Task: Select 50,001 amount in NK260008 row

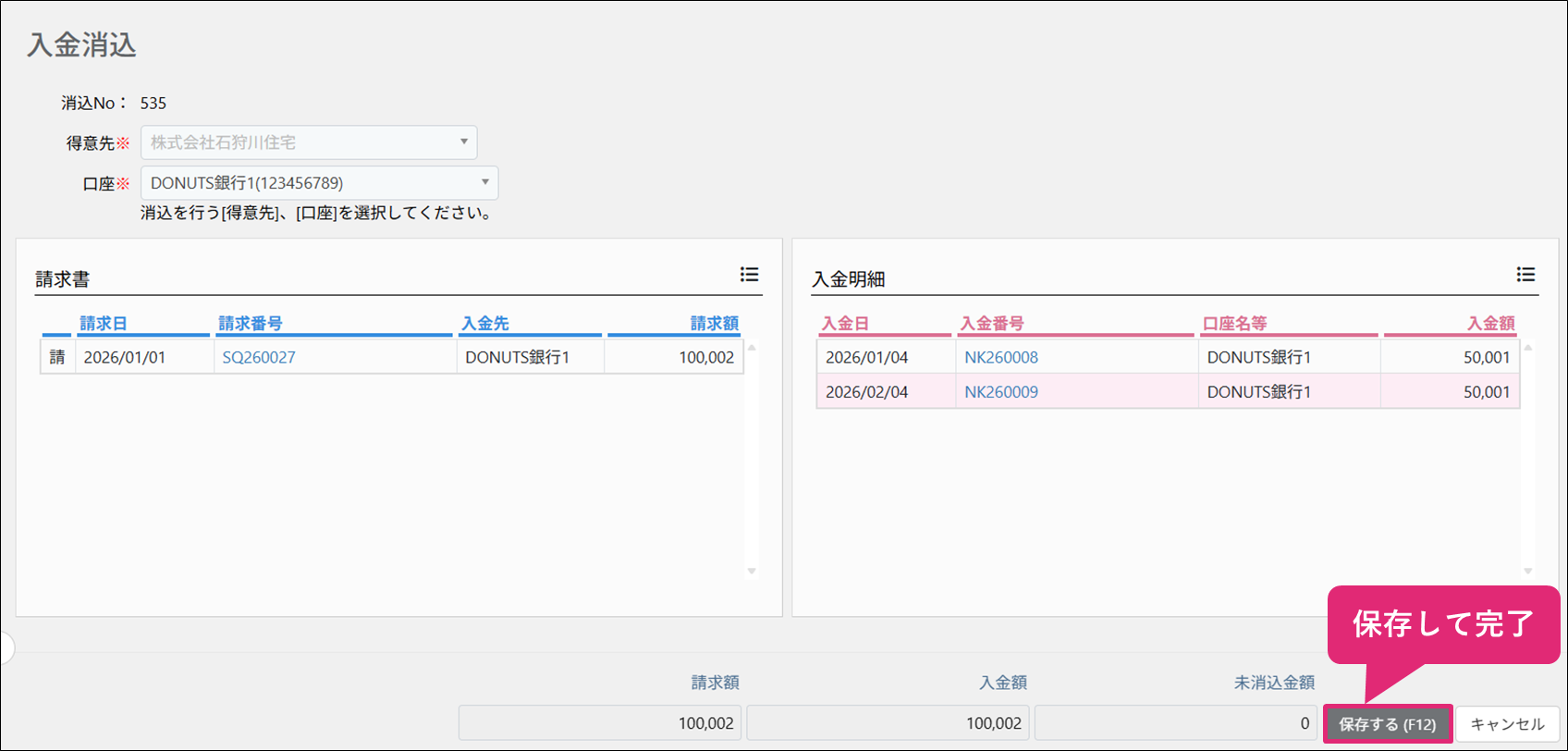Action: click(1450, 357)
